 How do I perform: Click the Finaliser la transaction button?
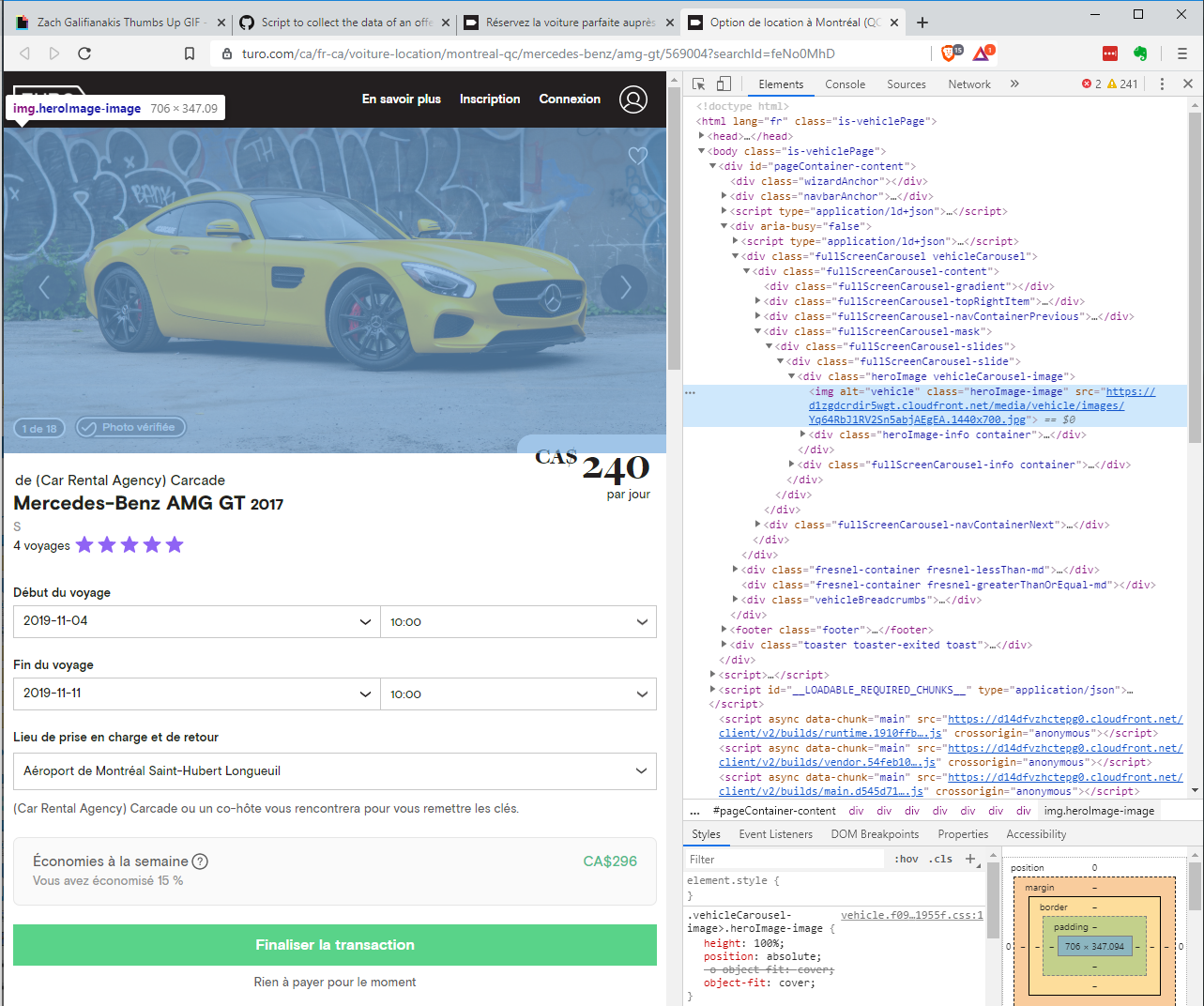[x=335, y=945]
